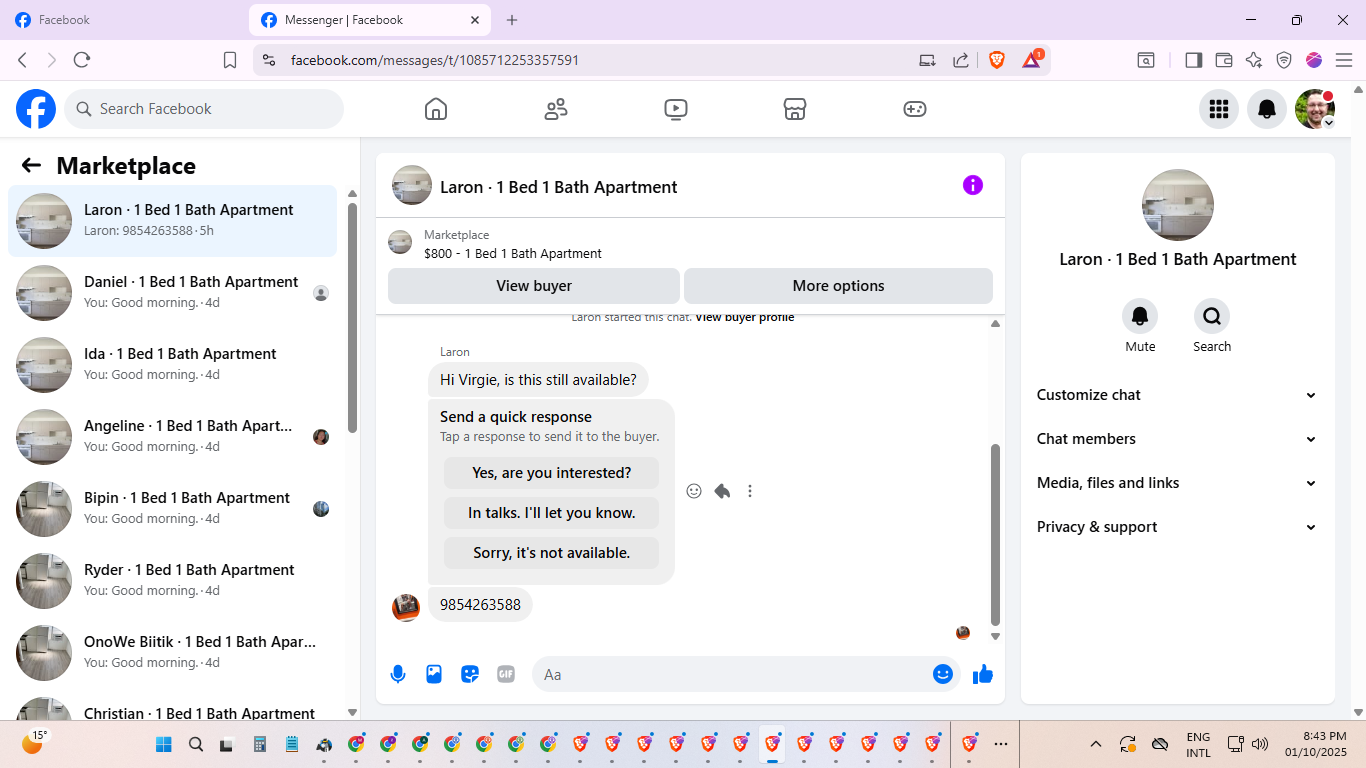Open the account profile dropdown

[1315, 109]
